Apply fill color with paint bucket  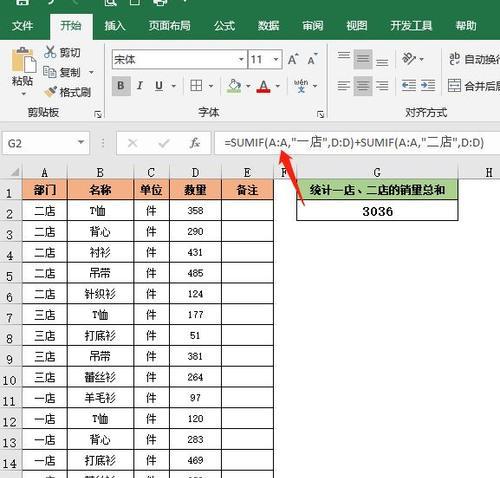[234, 86]
